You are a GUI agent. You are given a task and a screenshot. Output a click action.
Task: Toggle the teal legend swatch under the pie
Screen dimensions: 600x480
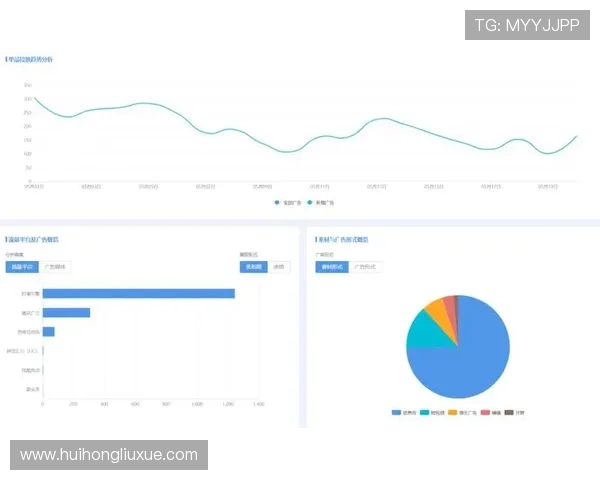425,412
